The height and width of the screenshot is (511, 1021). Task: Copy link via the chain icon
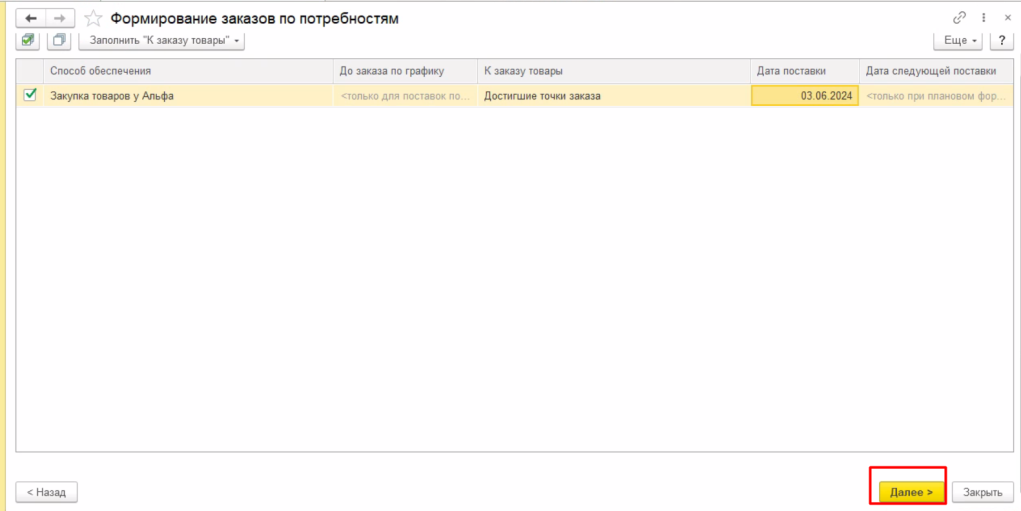960,18
